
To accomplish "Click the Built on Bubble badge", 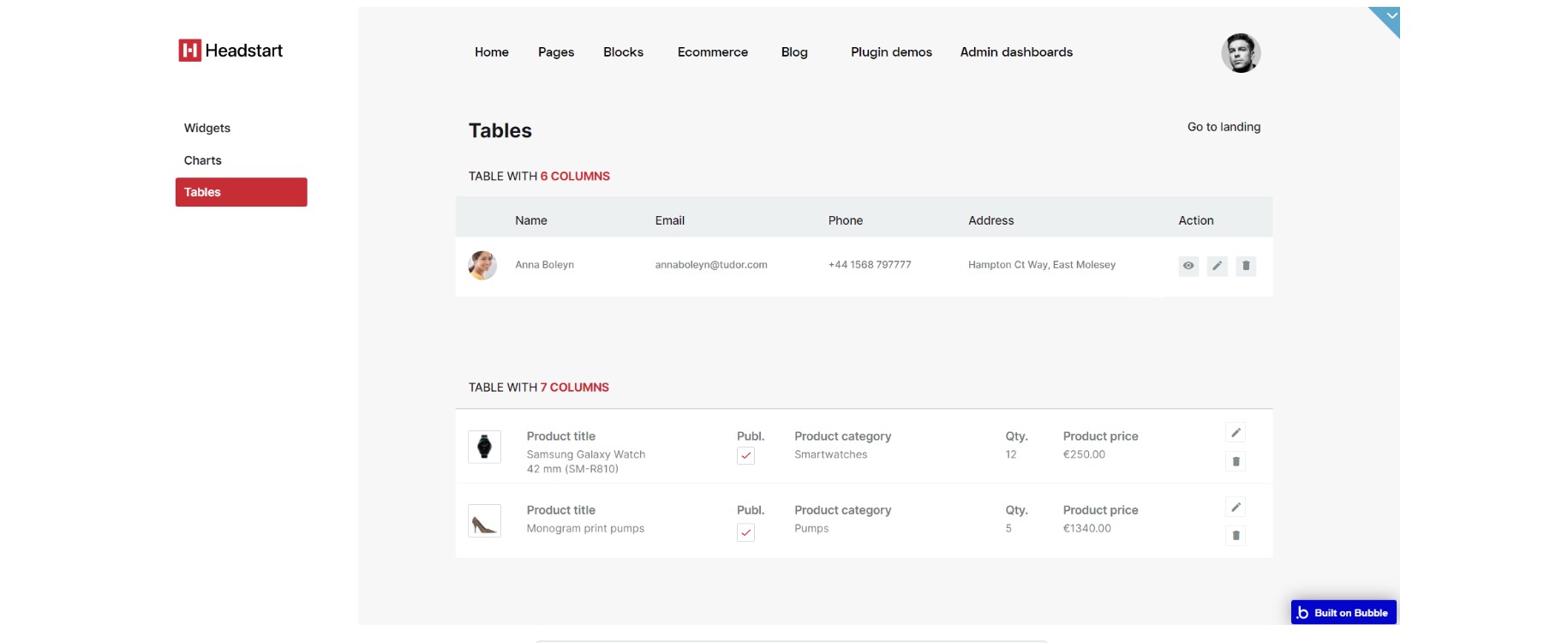I will 1344,612.
